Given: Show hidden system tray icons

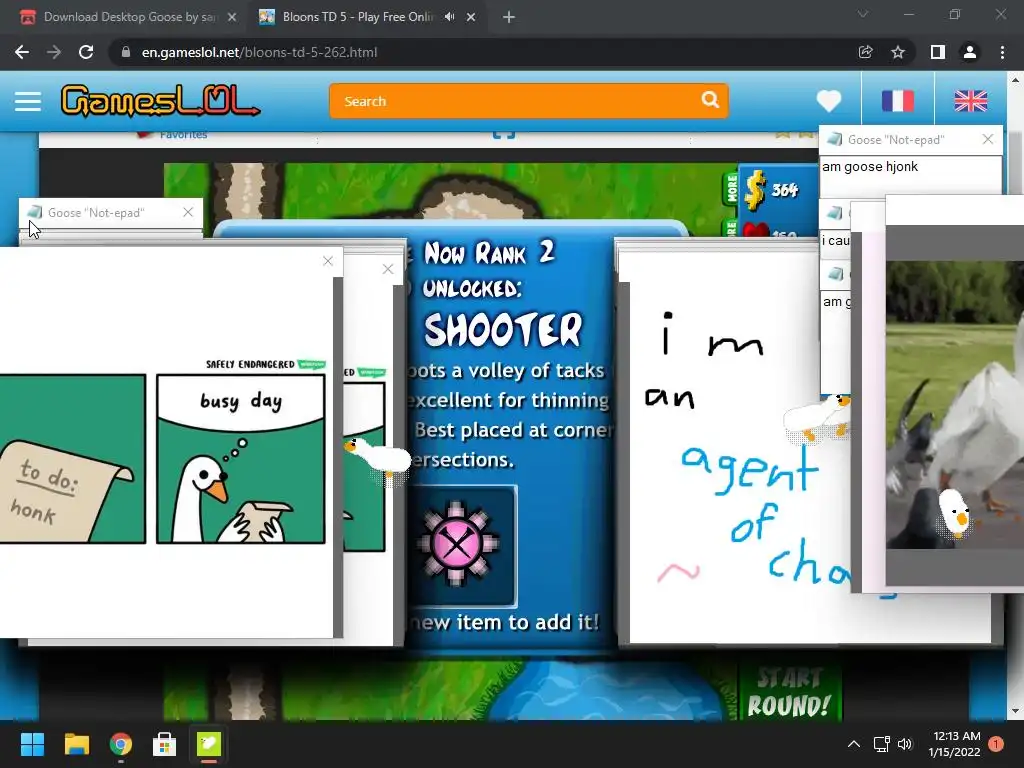Looking at the screenshot, I should pyautogui.click(x=854, y=744).
